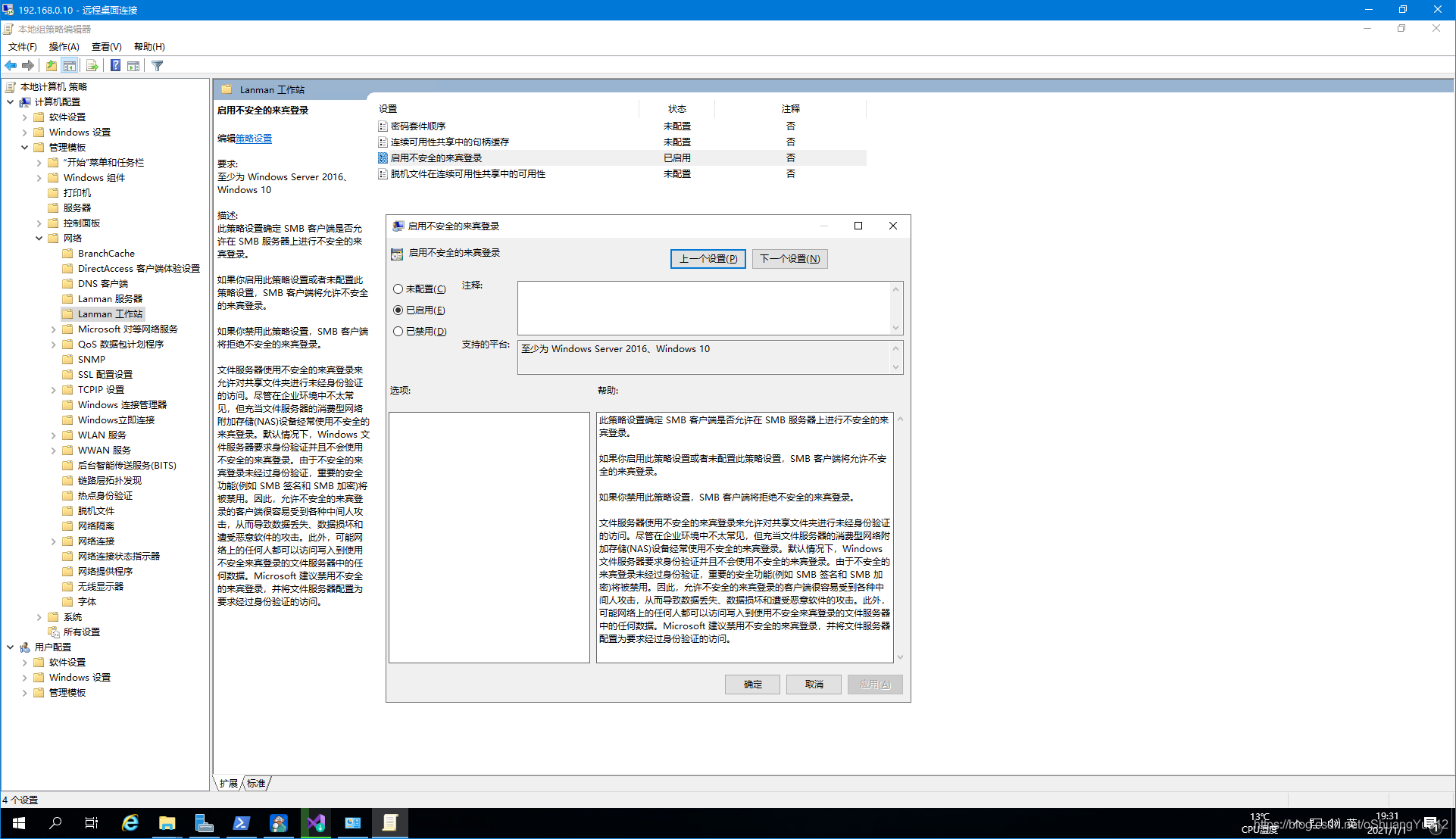Click the Show/Hide Action Pane icon
This screenshot has height=839, width=1456.
tap(133, 66)
